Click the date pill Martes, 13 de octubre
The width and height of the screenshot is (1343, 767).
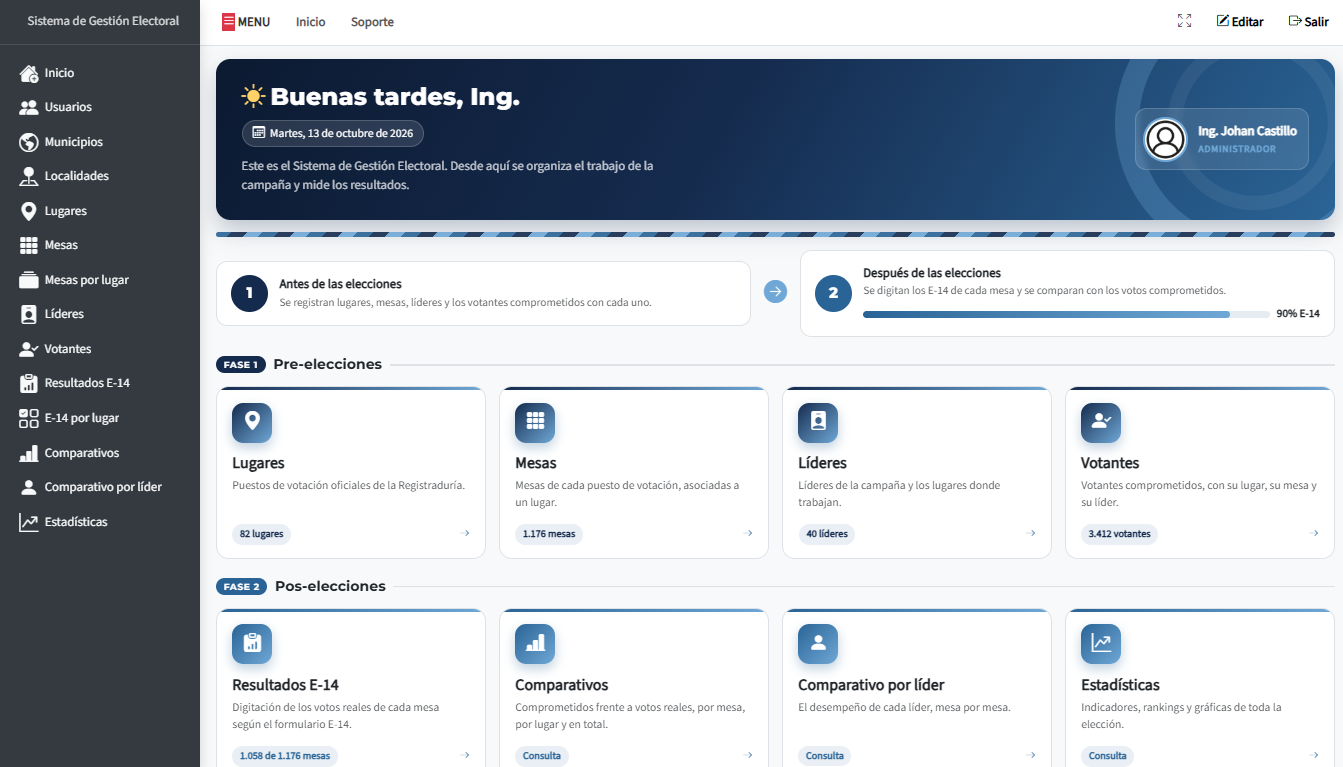tap(333, 133)
